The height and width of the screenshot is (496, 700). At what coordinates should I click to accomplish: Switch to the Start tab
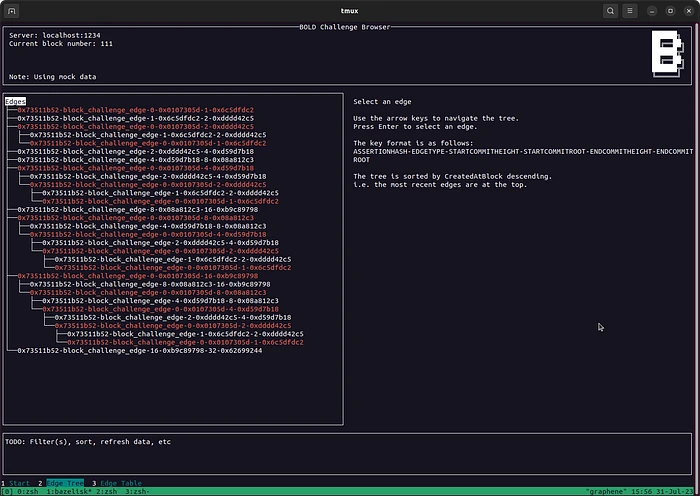(19, 483)
